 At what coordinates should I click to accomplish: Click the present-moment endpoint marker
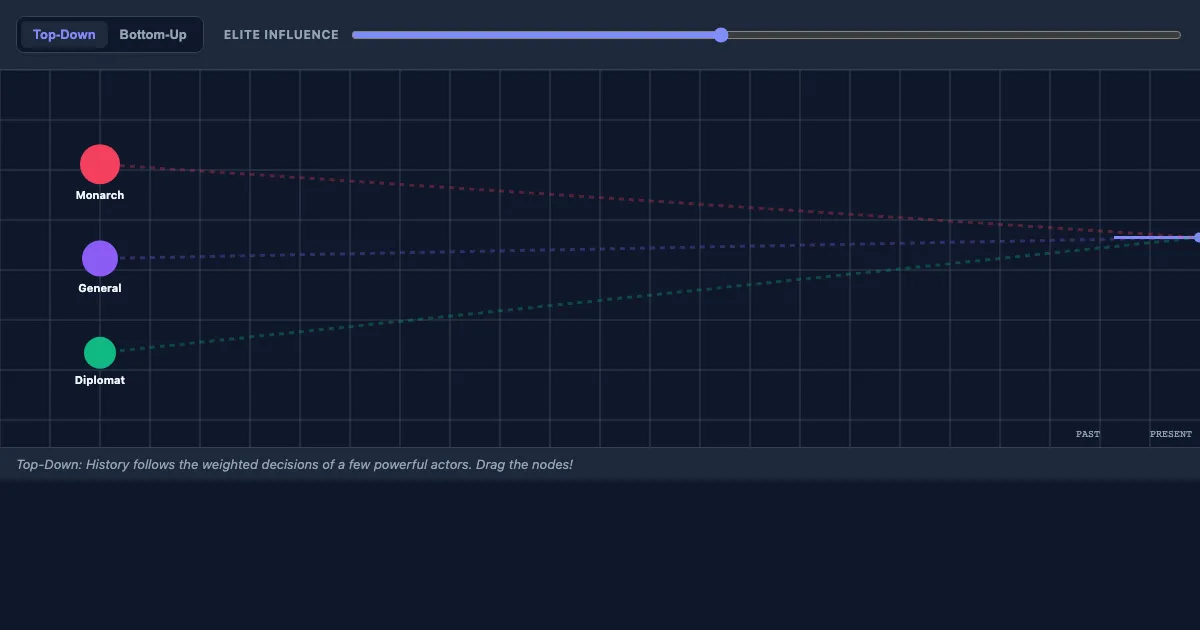point(1197,237)
